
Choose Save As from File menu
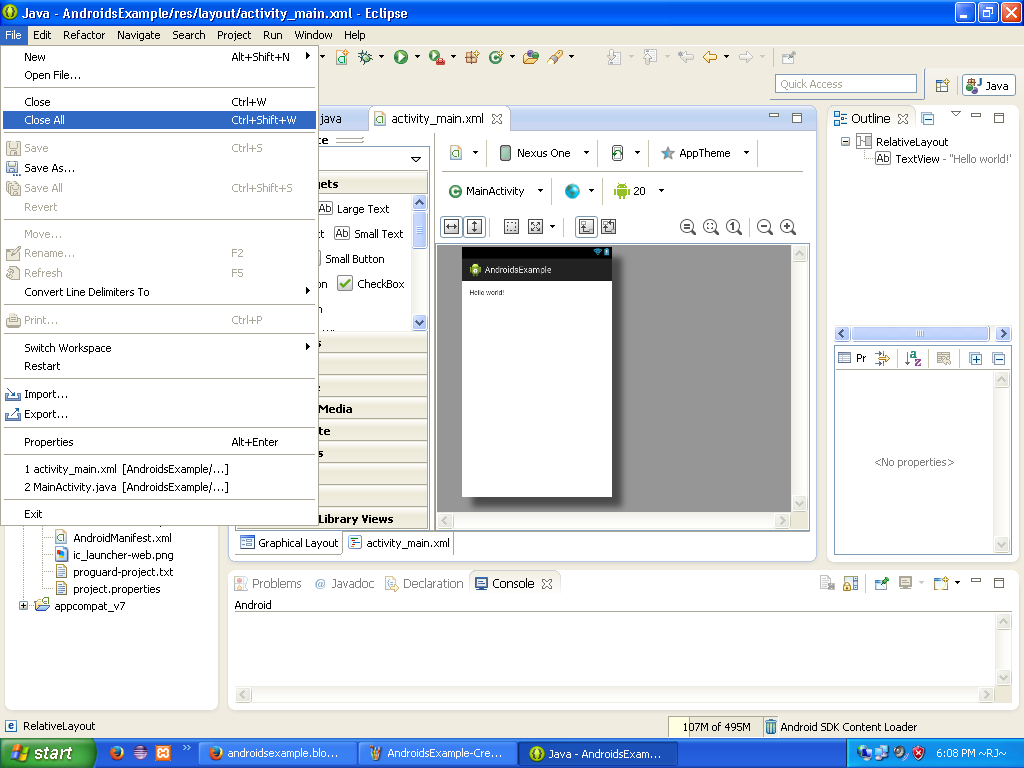pyautogui.click(x=159, y=168)
